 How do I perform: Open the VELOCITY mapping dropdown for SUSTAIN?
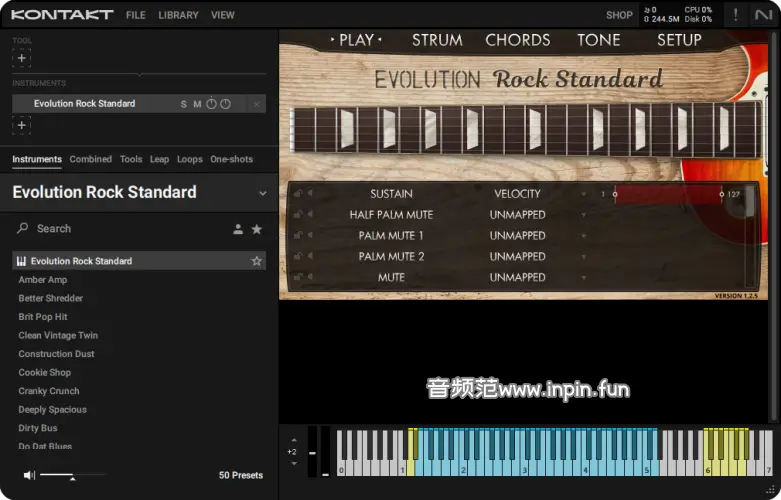coord(584,194)
